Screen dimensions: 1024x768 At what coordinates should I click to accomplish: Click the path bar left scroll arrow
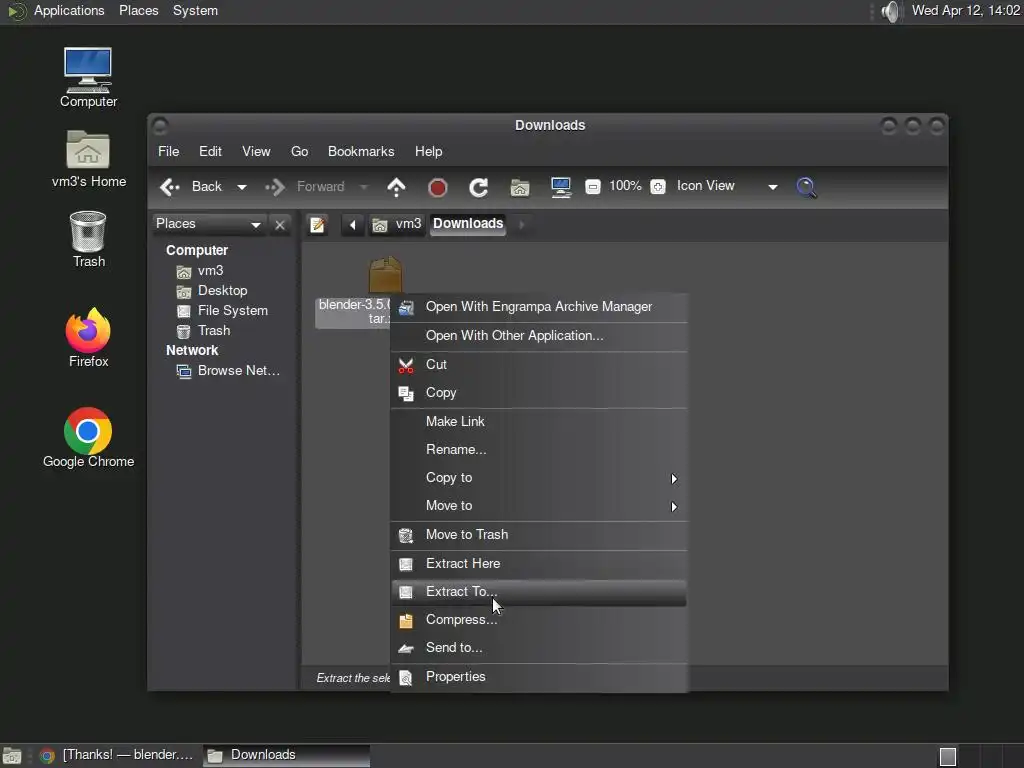(x=353, y=225)
